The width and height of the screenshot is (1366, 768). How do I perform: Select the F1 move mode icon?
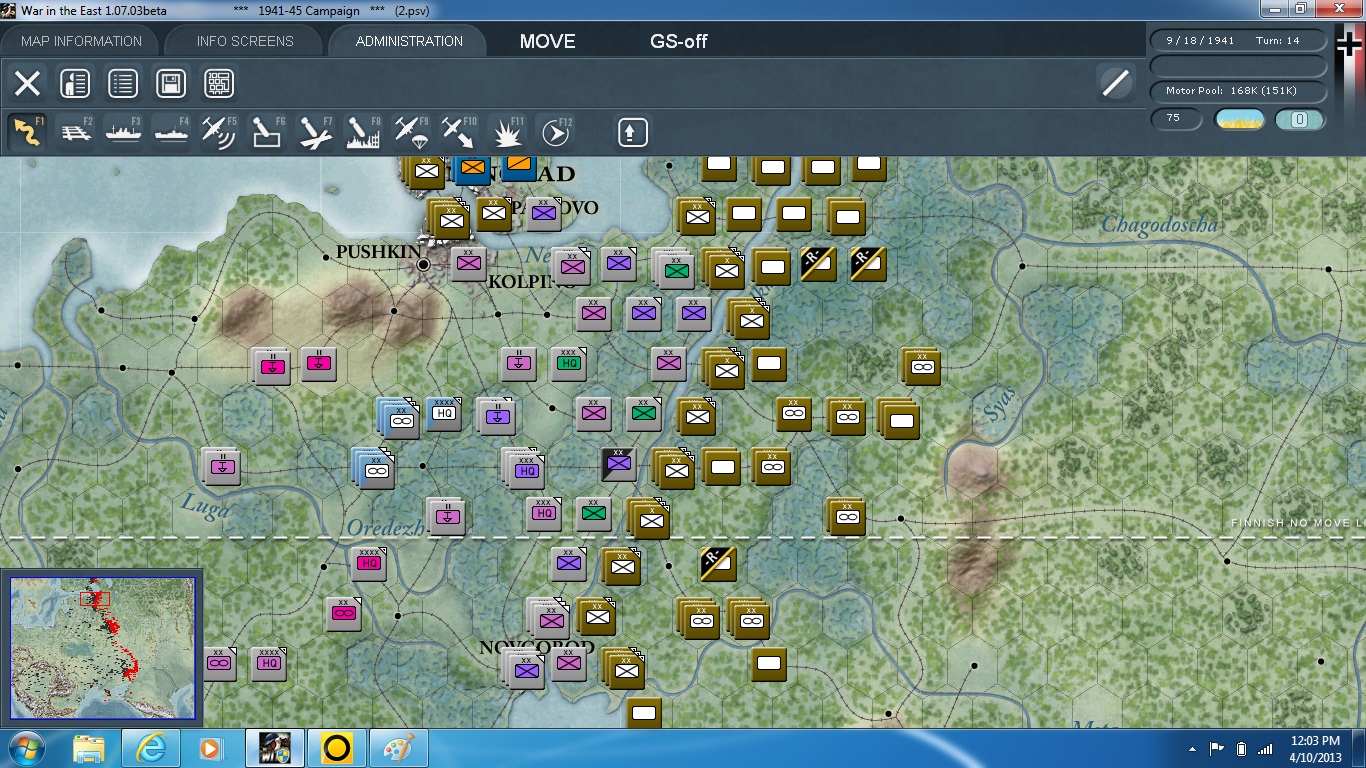tap(27, 132)
